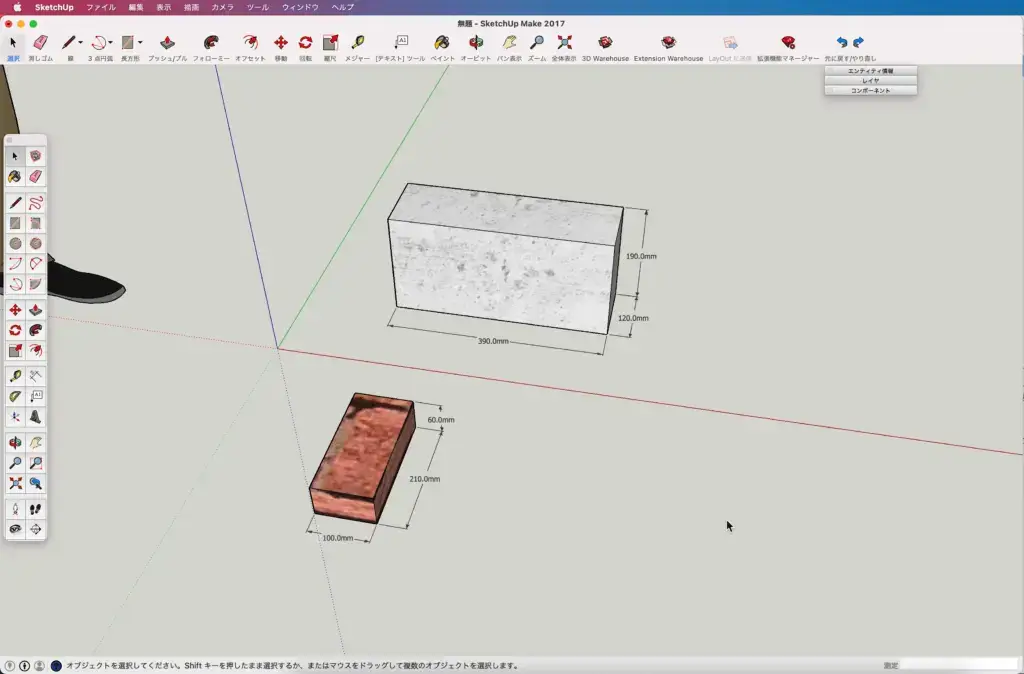This screenshot has width=1024, height=674.
Task: Open the 表示 menu
Action: click(x=163, y=7)
